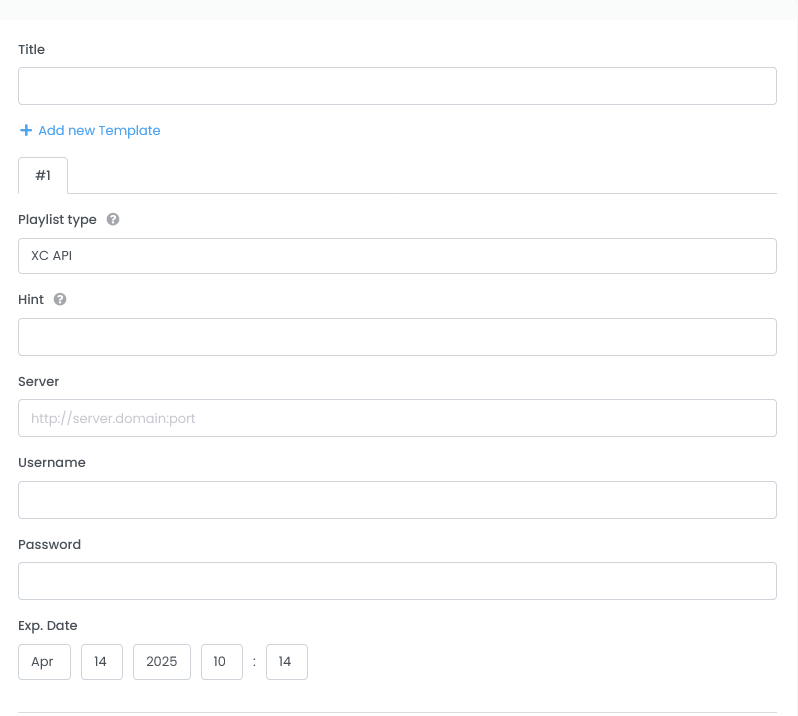
Task: Click the Hint help question mark icon
Action: tap(60, 299)
